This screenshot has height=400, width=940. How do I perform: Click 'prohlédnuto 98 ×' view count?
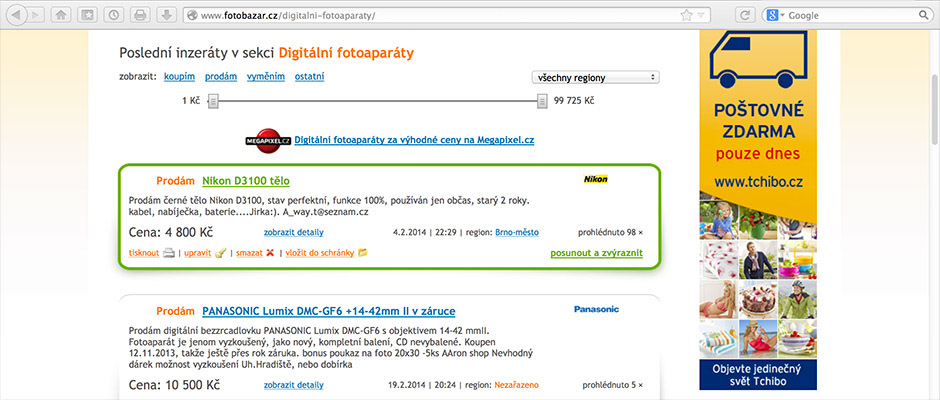(610, 233)
